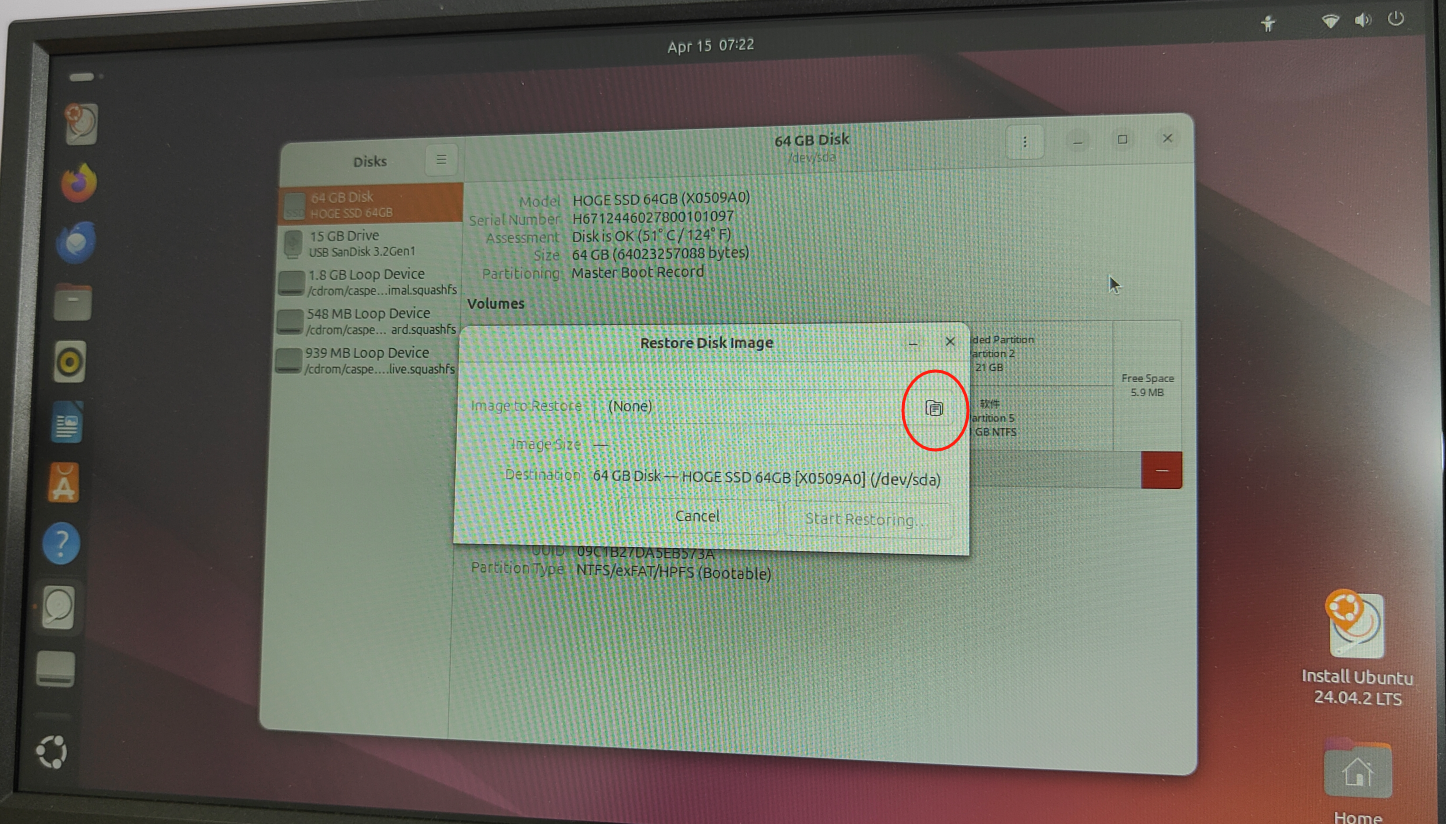Open the drive options kebab menu

pyautogui.click(x=1025, y=142)
